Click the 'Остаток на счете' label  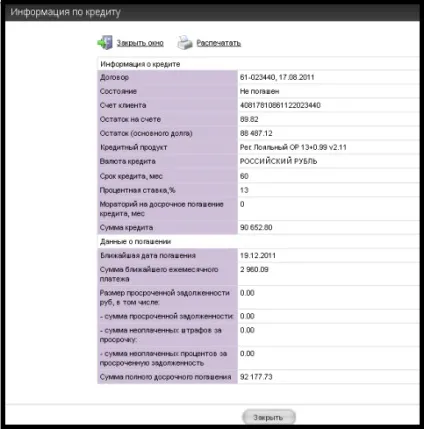(130, 119)
